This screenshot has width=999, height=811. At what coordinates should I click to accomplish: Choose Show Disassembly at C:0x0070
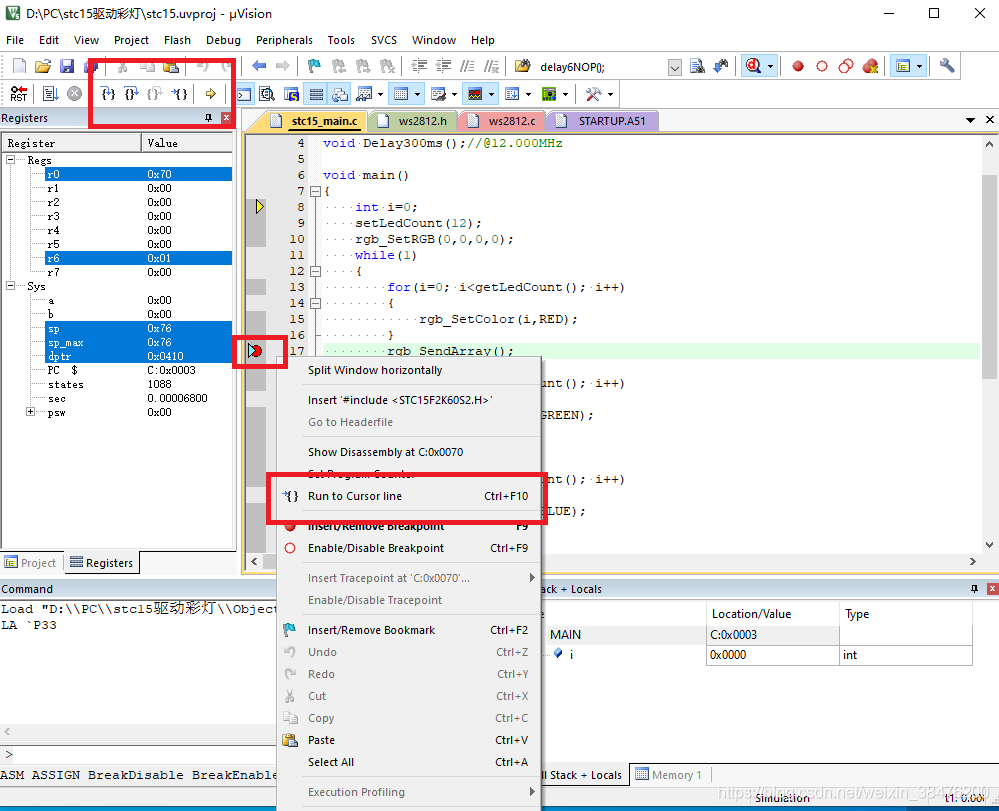point(408,452)
